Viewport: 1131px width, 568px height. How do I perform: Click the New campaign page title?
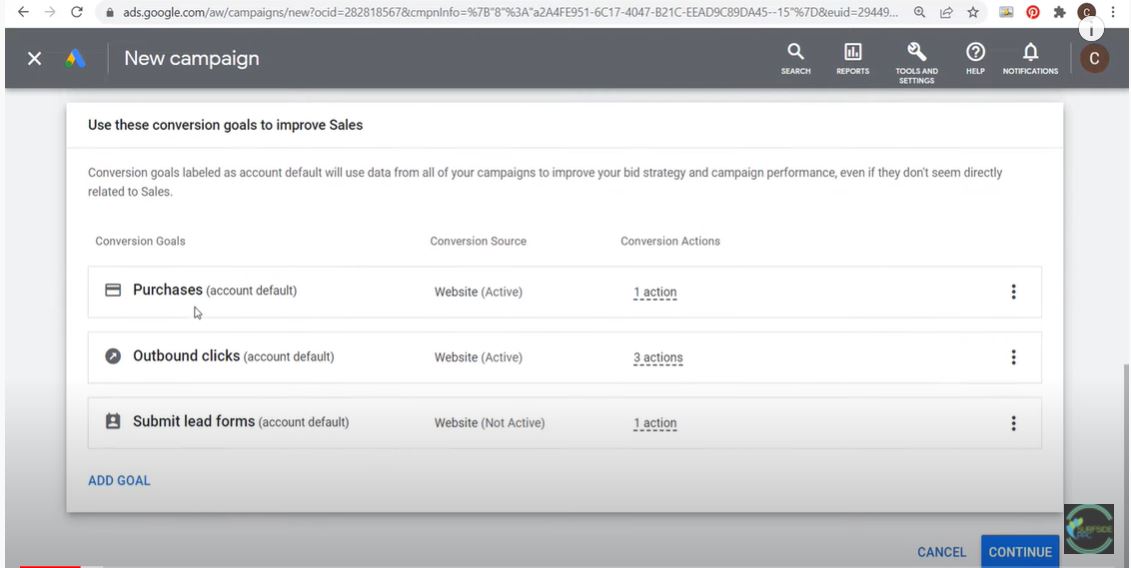click(x=191, y=58)
